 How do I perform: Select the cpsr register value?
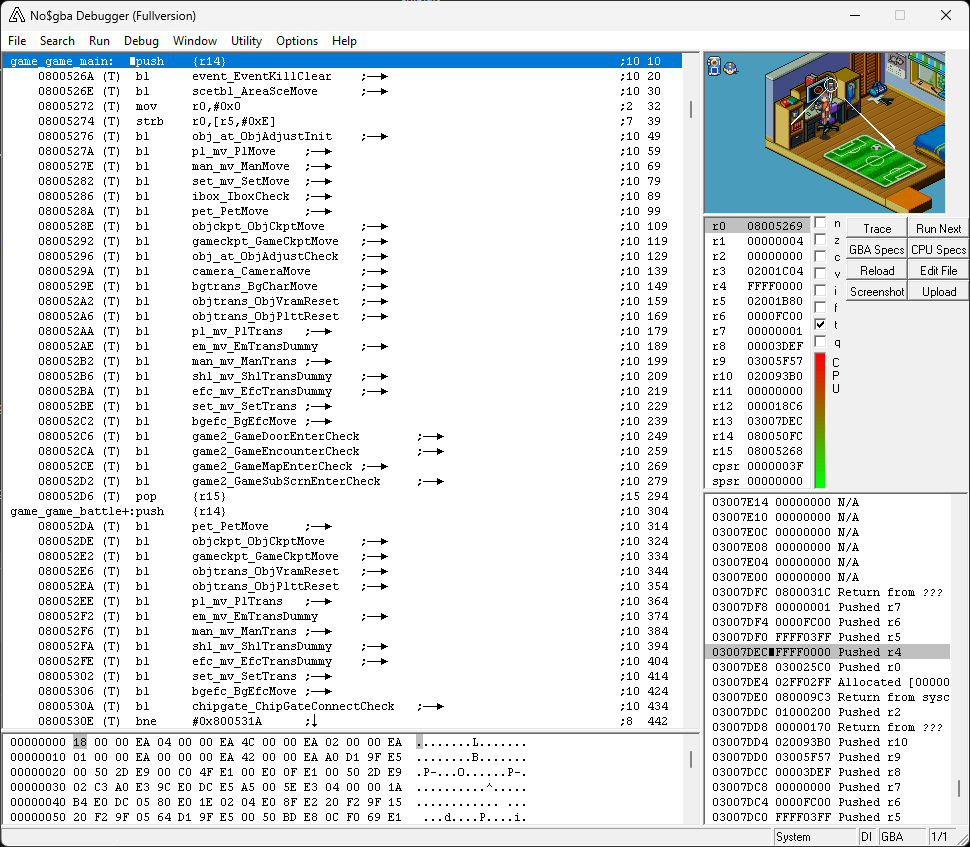click(x=775, y=466)
